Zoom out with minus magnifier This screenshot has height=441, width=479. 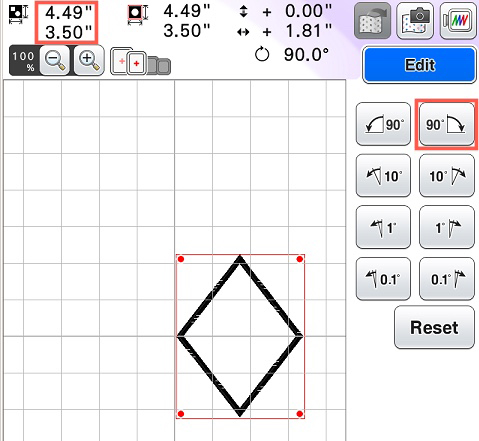55,60
